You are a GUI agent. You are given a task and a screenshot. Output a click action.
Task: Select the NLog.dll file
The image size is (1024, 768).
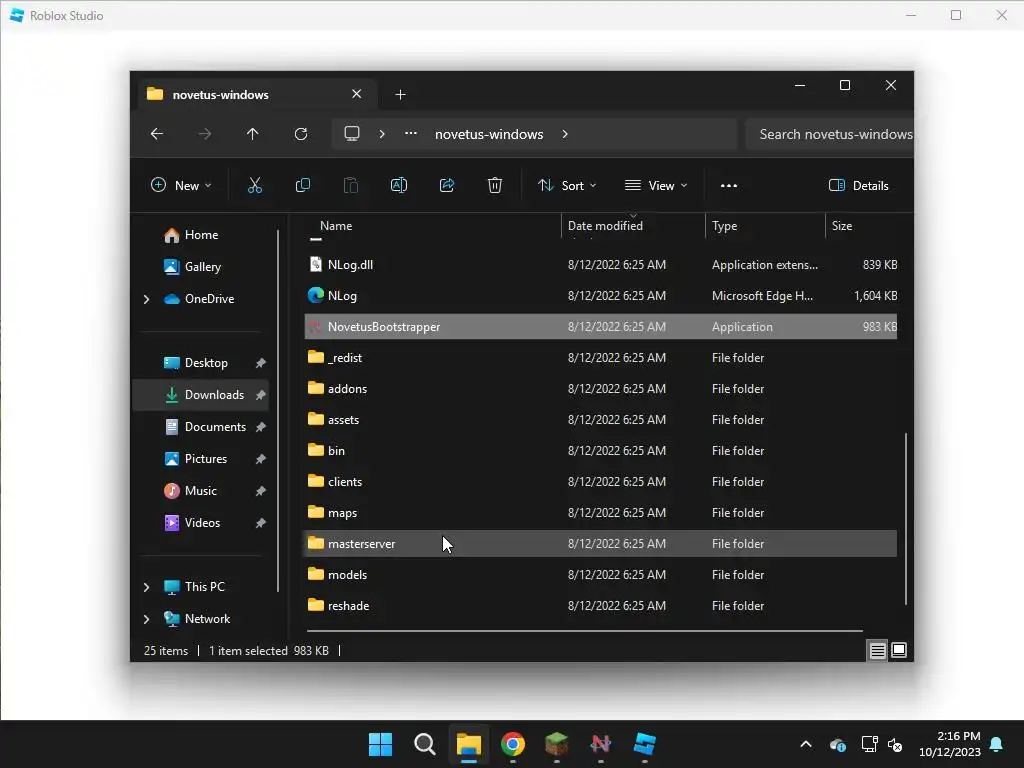click(601, 264)
